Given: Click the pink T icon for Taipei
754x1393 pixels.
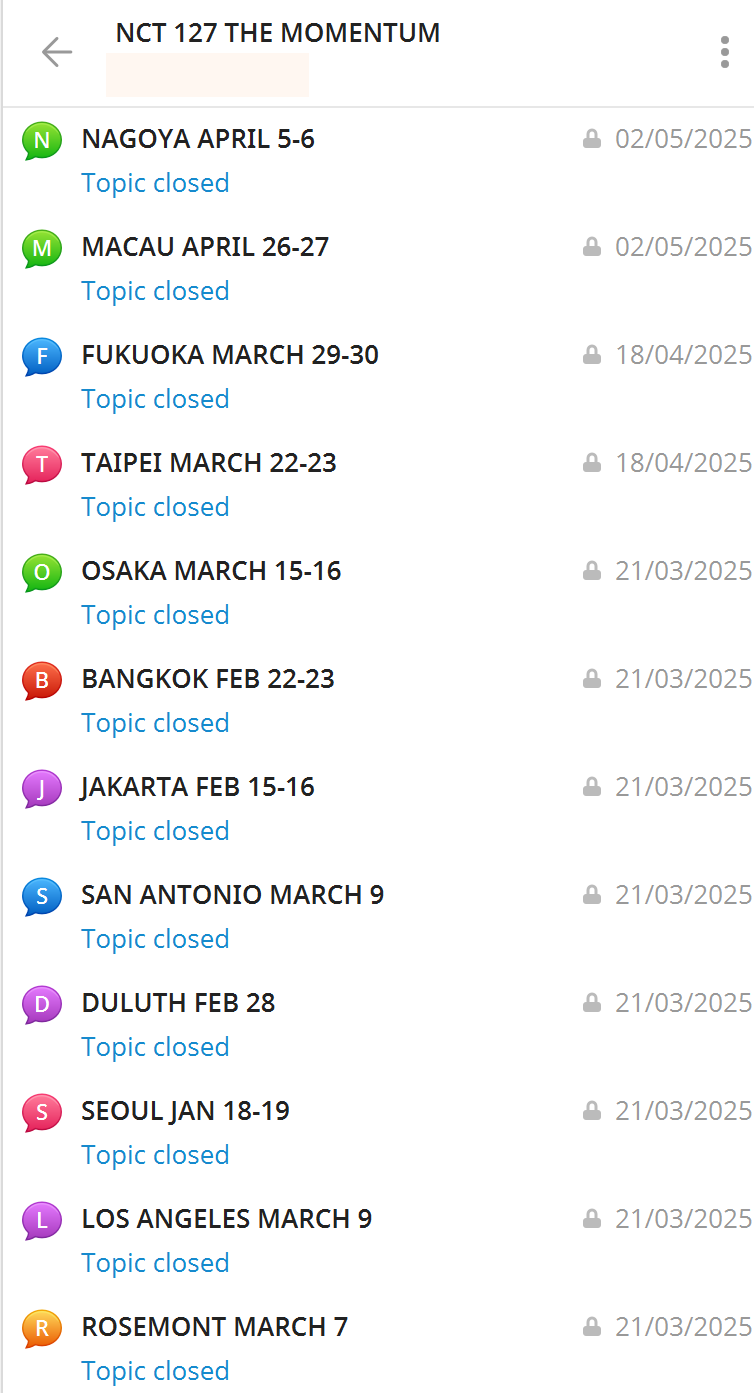Looking at the screenshot, I should pos(41,465).
